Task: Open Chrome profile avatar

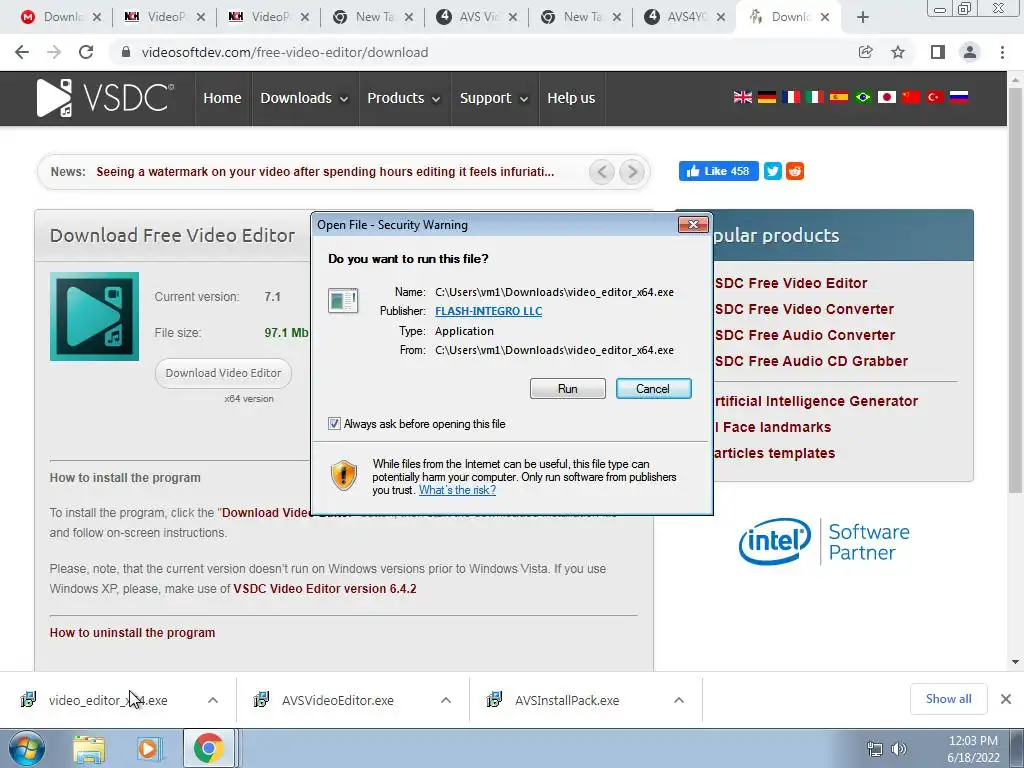Action: coord(970,52)
